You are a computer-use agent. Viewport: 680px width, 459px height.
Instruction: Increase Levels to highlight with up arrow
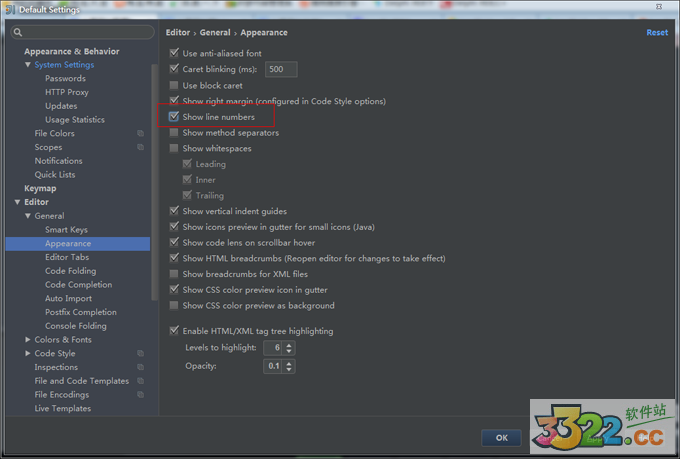(289, 344)
